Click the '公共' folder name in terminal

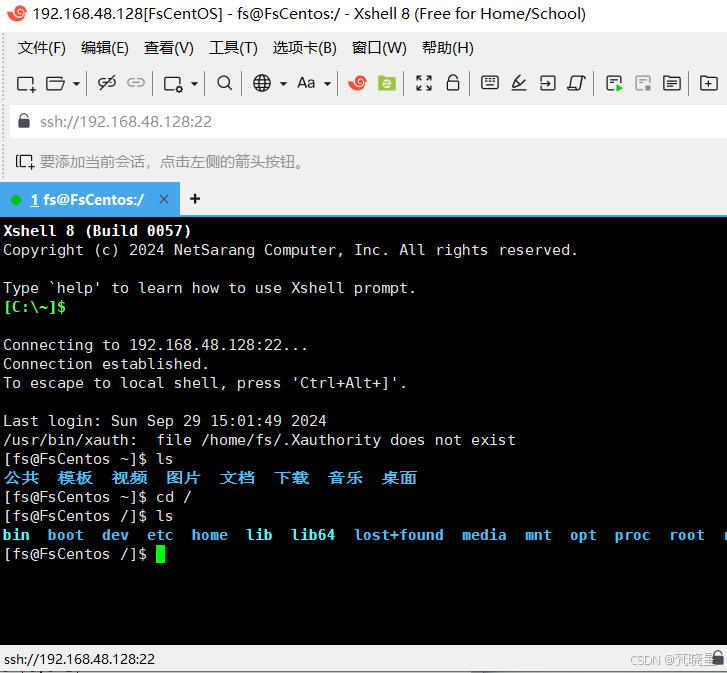coord(21,478)
